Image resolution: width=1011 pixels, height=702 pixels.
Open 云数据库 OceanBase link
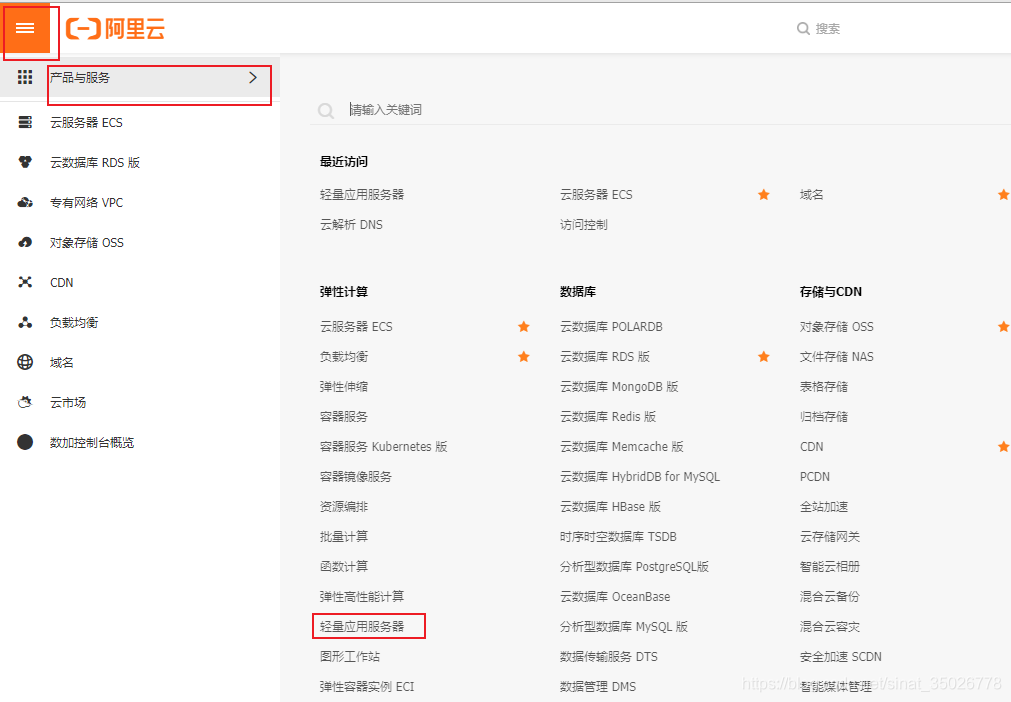pos(615,596)
